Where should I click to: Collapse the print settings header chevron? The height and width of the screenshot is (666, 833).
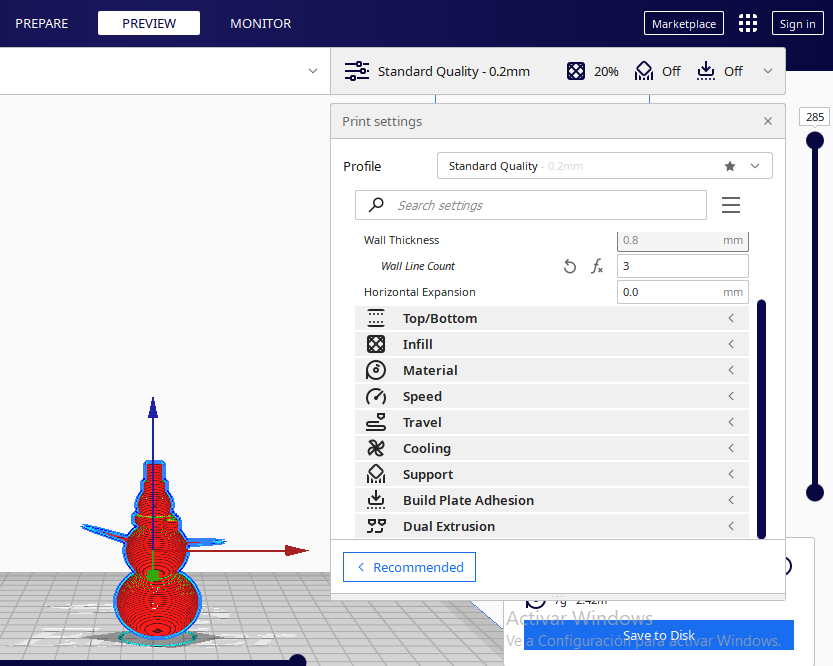coord(768,71)
